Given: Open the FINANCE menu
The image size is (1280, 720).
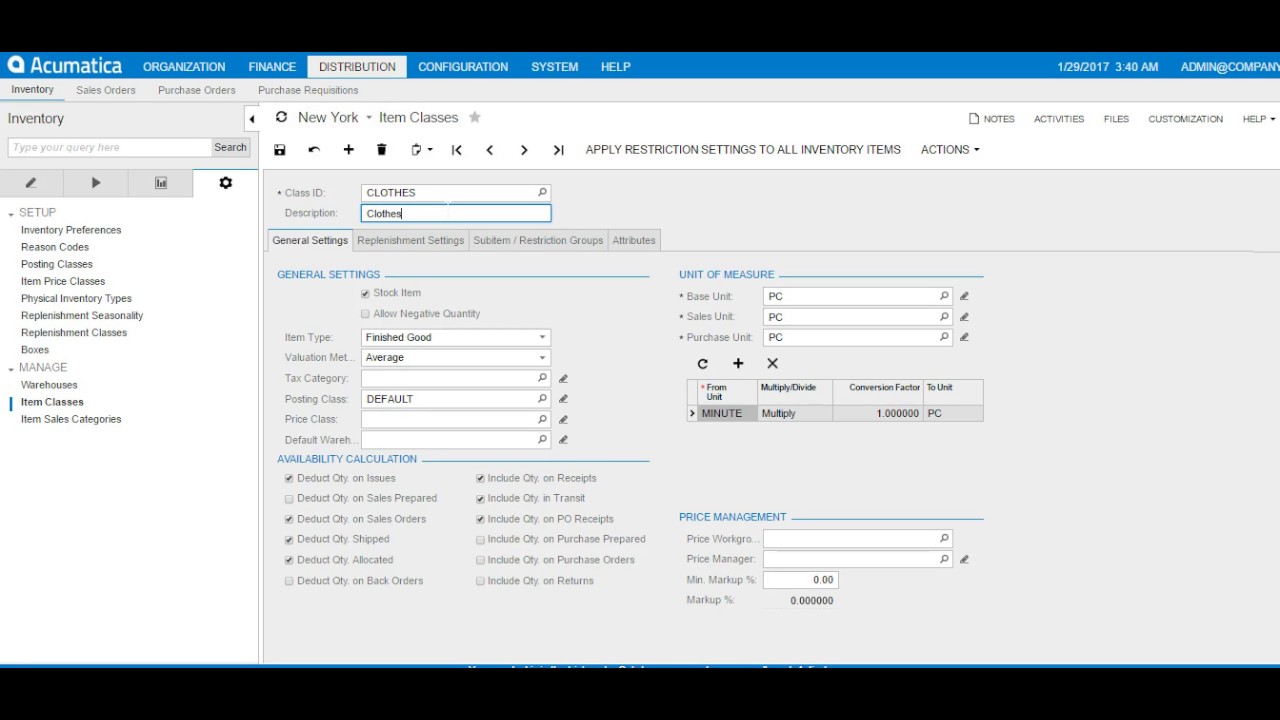Looking at the screenshot, I should 272,67.
